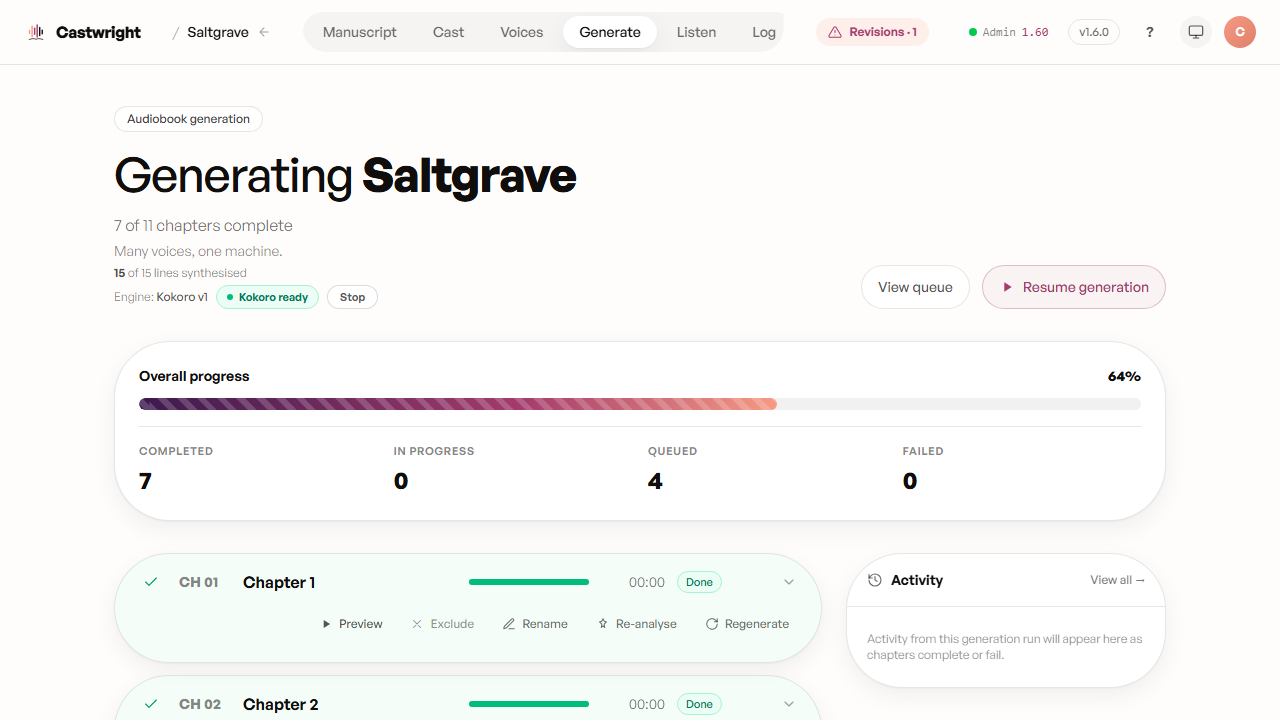
Task: Open View all activity link
Action: coord(1117,580)
